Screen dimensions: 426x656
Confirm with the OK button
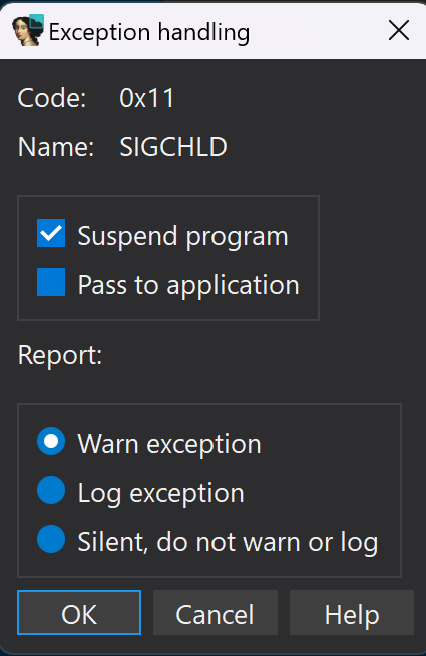pyautogui.click(x=79, y=612)
